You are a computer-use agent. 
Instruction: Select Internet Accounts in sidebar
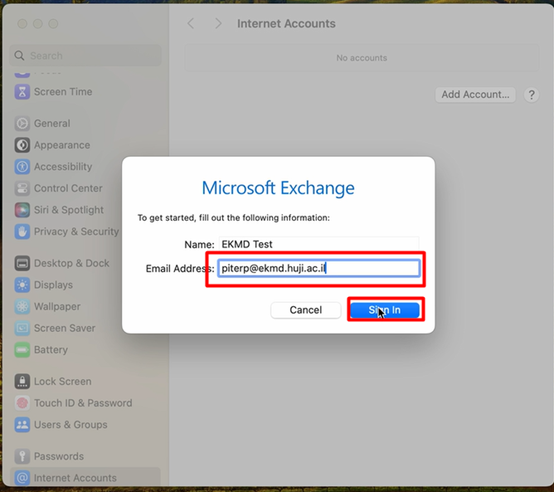[85, 477]
